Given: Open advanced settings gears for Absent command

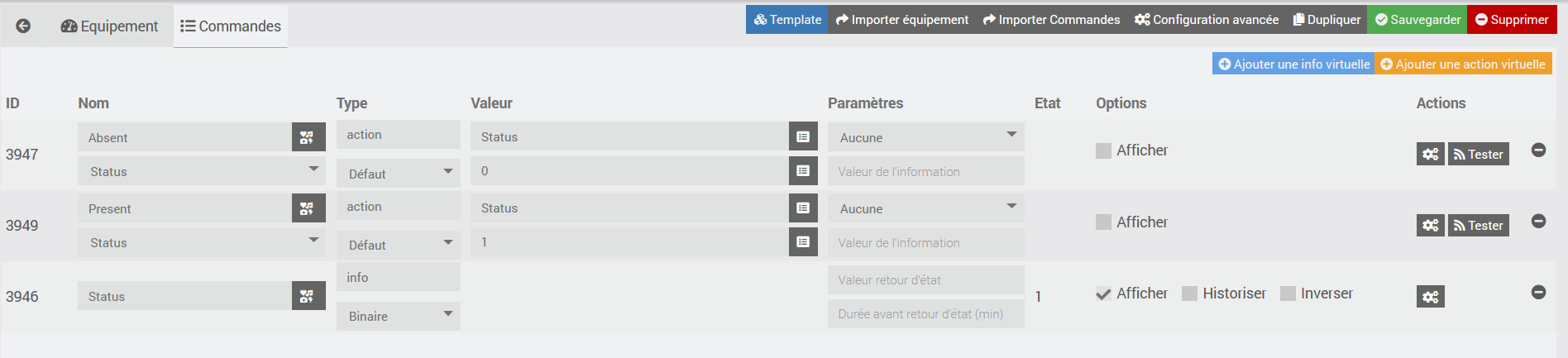Looking at the screenshot, I should pyautogui.click(x=1430, y=154).
